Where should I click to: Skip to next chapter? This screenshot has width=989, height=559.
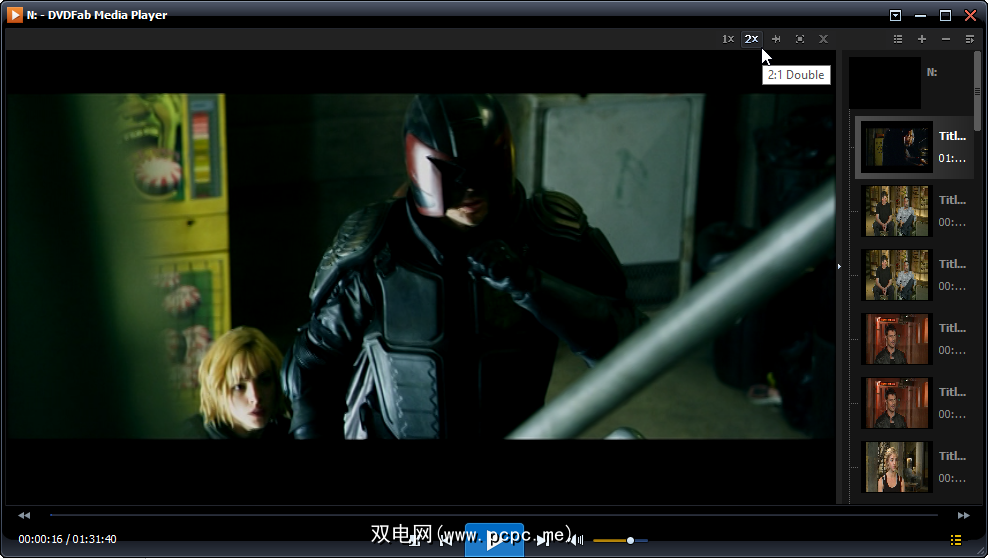[x=542, y=540]
